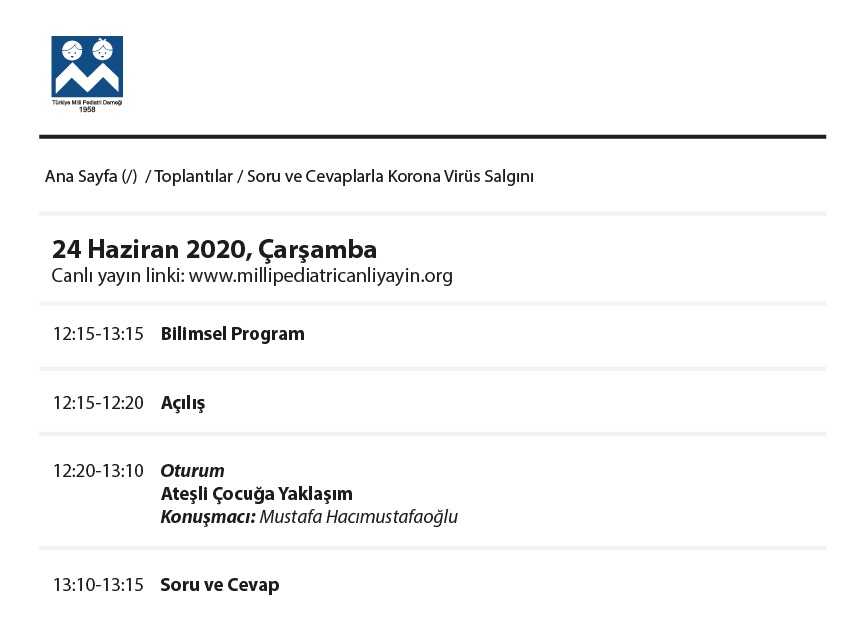Open the www.millipediatricanliyayin.org live stream link
This screenshot has height=623, width=865.
(321, 275)
